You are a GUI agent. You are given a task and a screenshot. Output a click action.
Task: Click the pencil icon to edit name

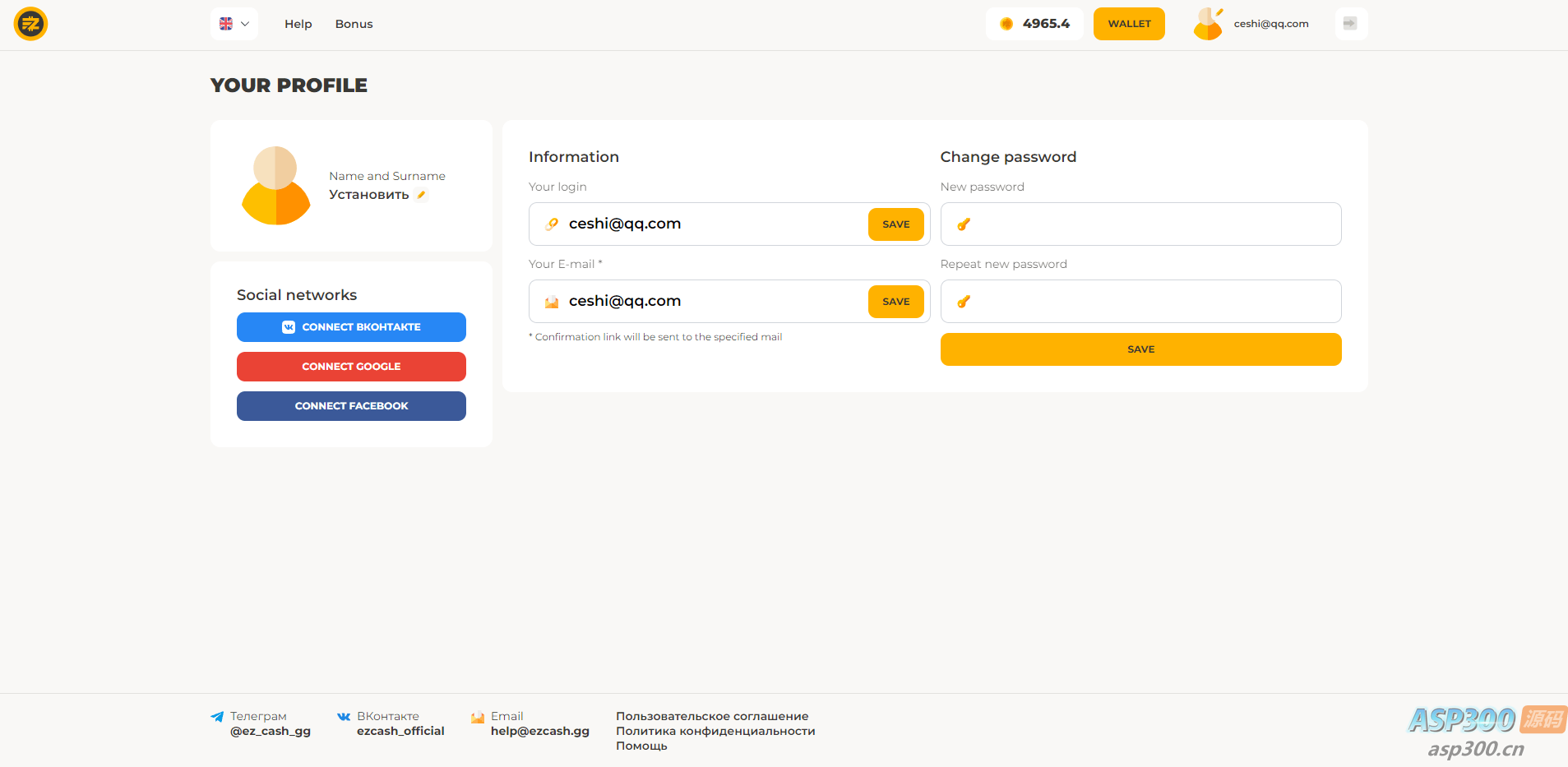[422, 195]
